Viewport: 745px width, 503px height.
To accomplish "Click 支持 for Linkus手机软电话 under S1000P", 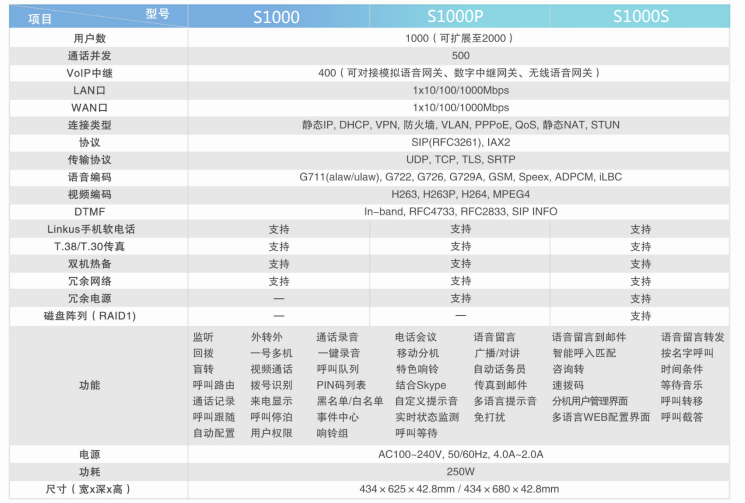I will pyautogui.click(x=460, y=229).
